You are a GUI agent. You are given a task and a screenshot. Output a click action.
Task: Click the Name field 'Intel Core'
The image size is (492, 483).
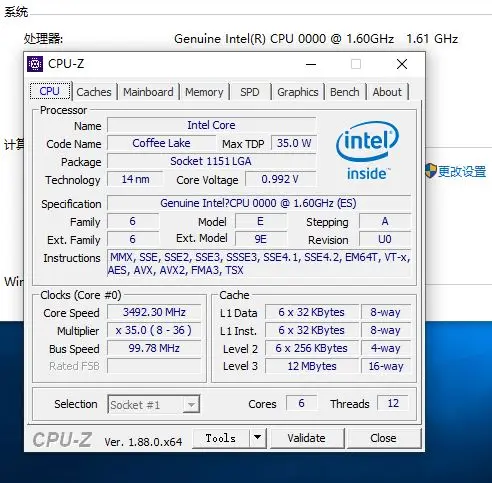point(211,125)
